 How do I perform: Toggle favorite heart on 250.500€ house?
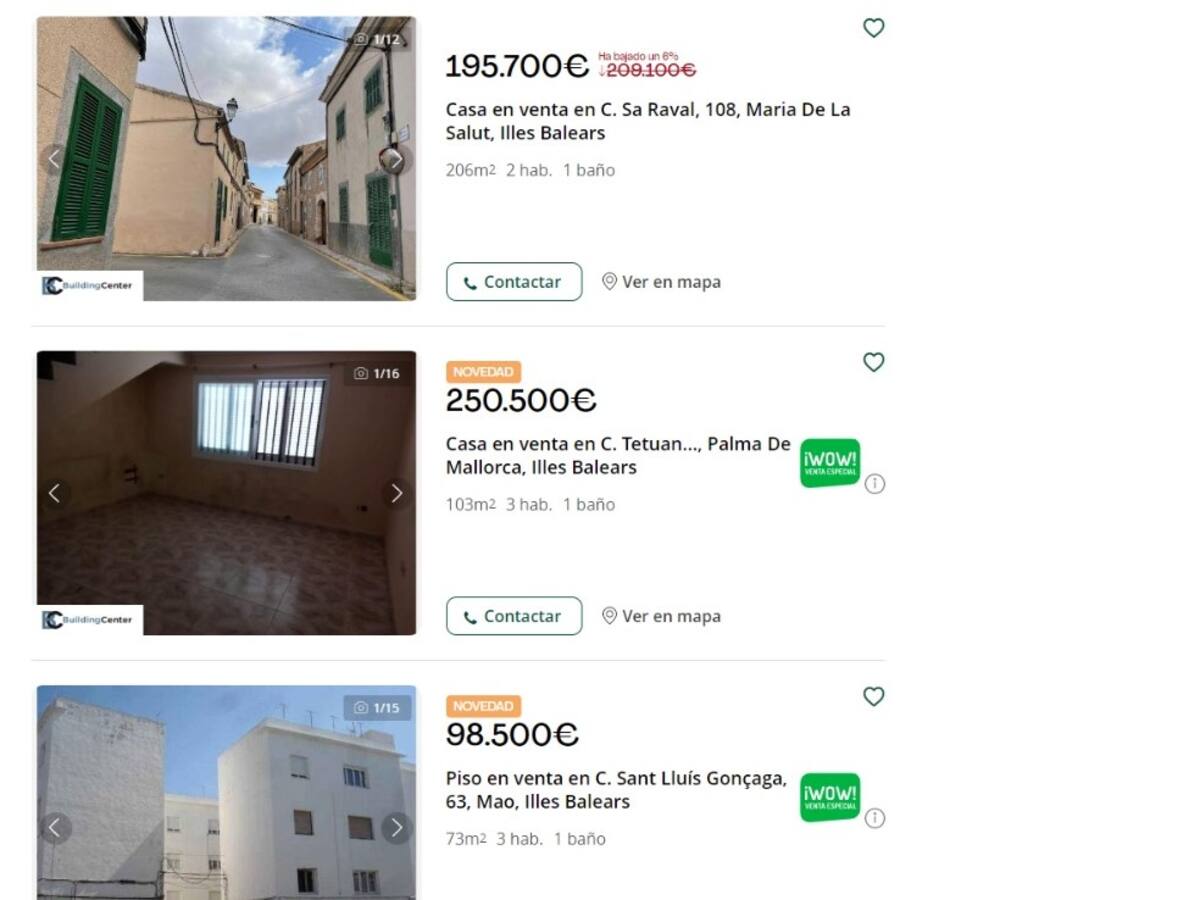(x=873, y=362)
